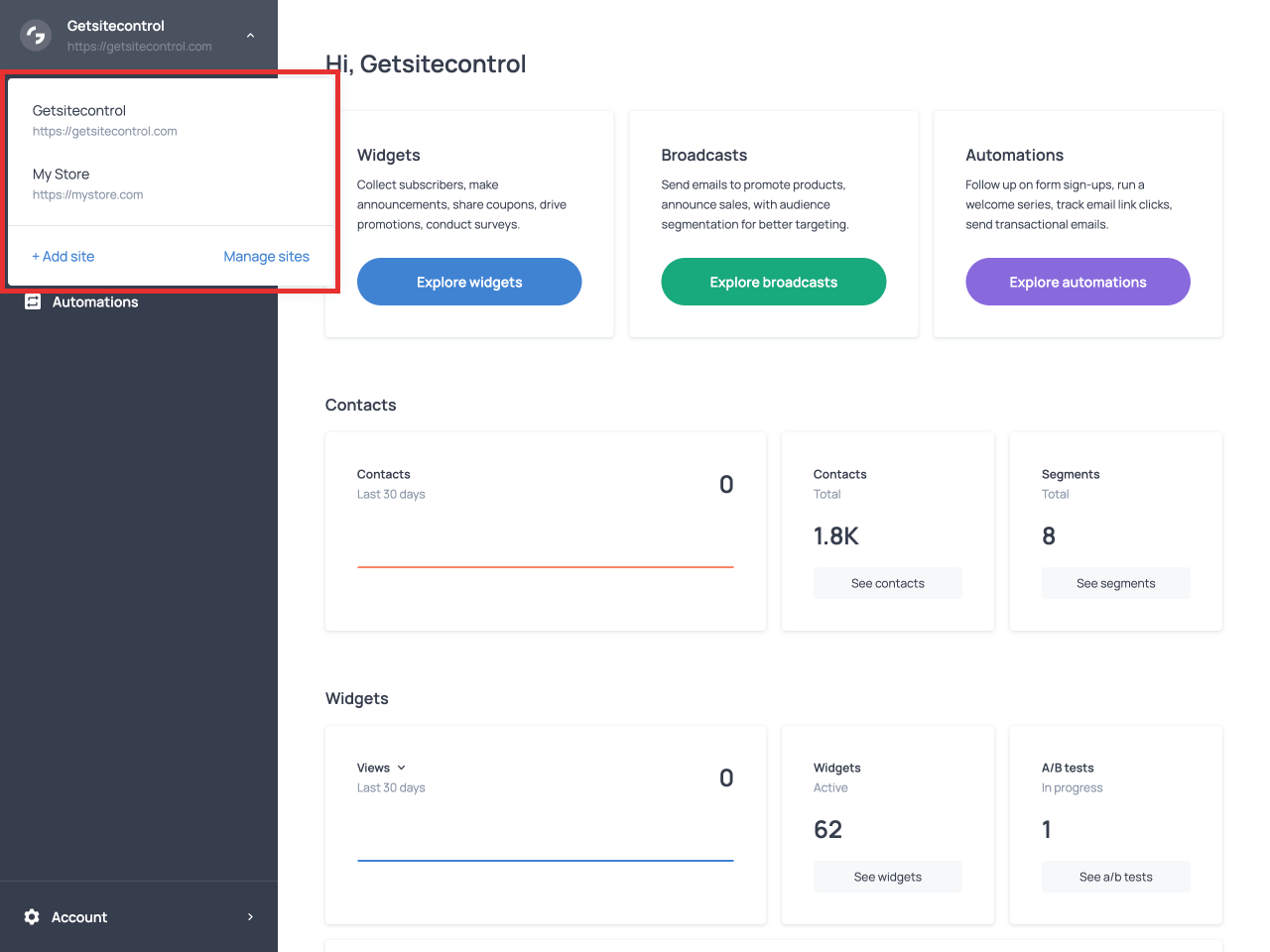The height and width of the screenshot is (952, 1270).
Task: Click the Account gear icon
Action: tap(32, 917)
